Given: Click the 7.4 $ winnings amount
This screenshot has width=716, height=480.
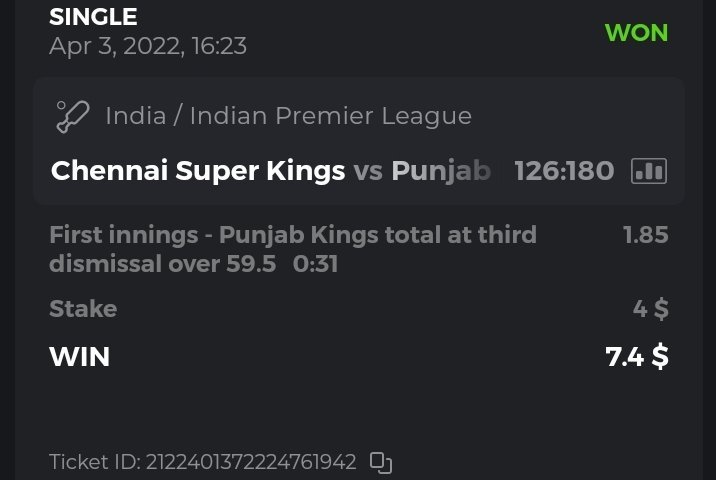Looking at the screenshot, I should [637, 356].
